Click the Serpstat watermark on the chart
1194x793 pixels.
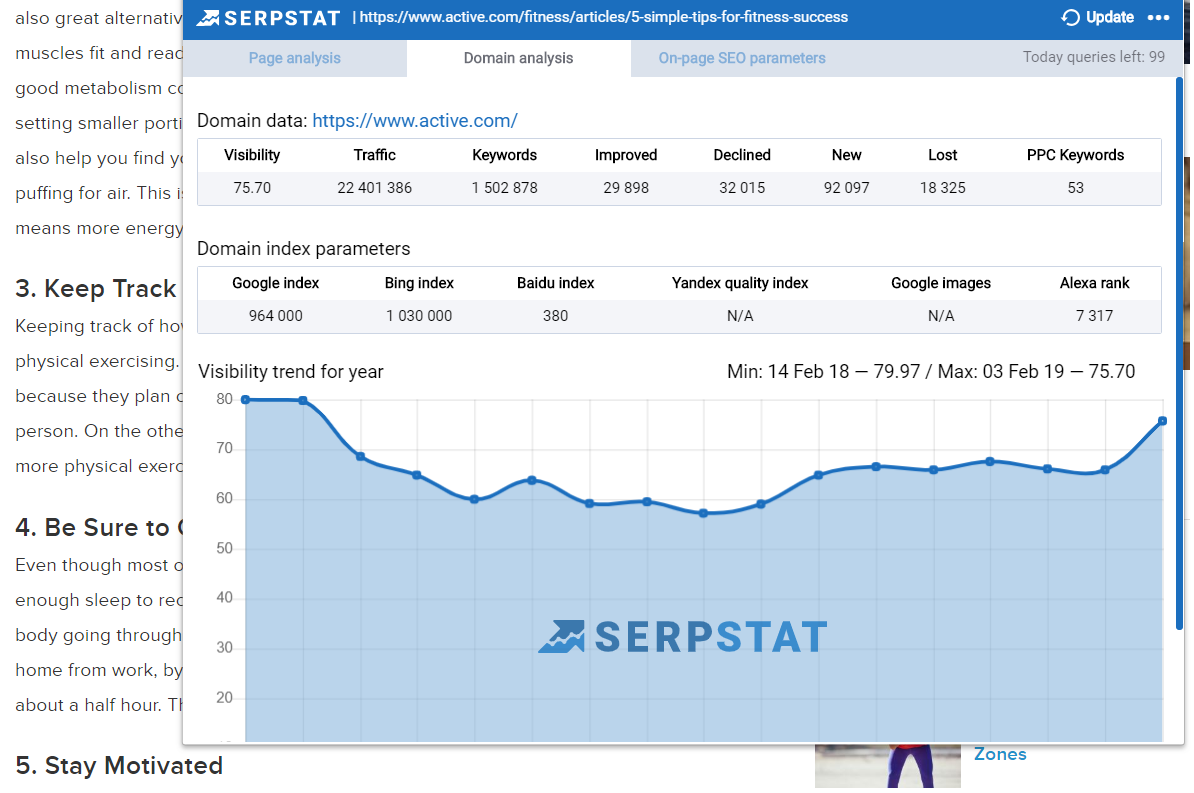coord(683,636)
